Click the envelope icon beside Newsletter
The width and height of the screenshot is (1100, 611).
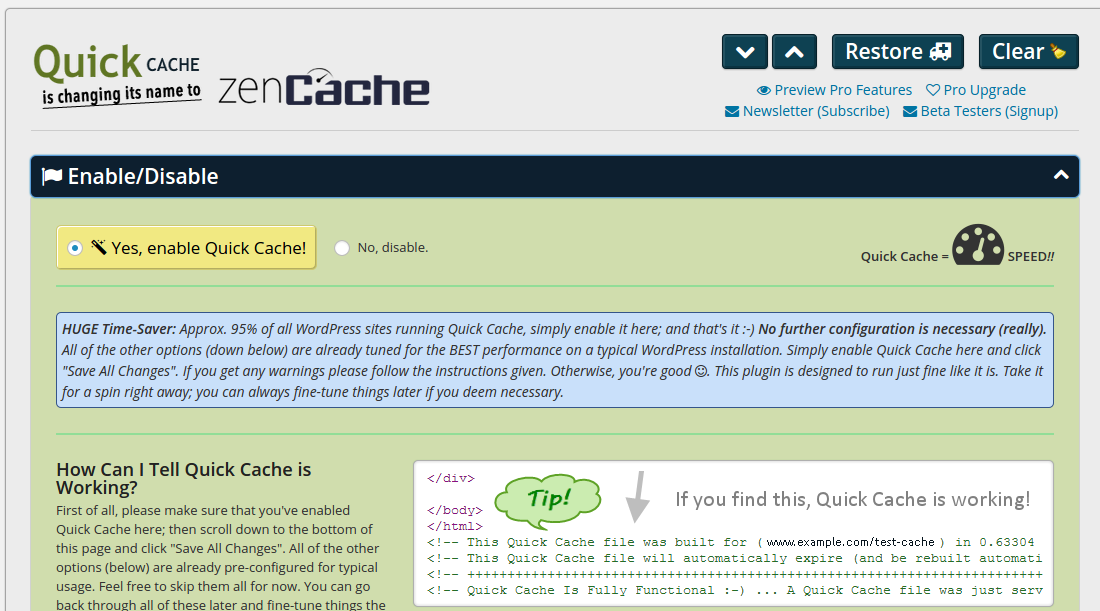coord(732,111)
